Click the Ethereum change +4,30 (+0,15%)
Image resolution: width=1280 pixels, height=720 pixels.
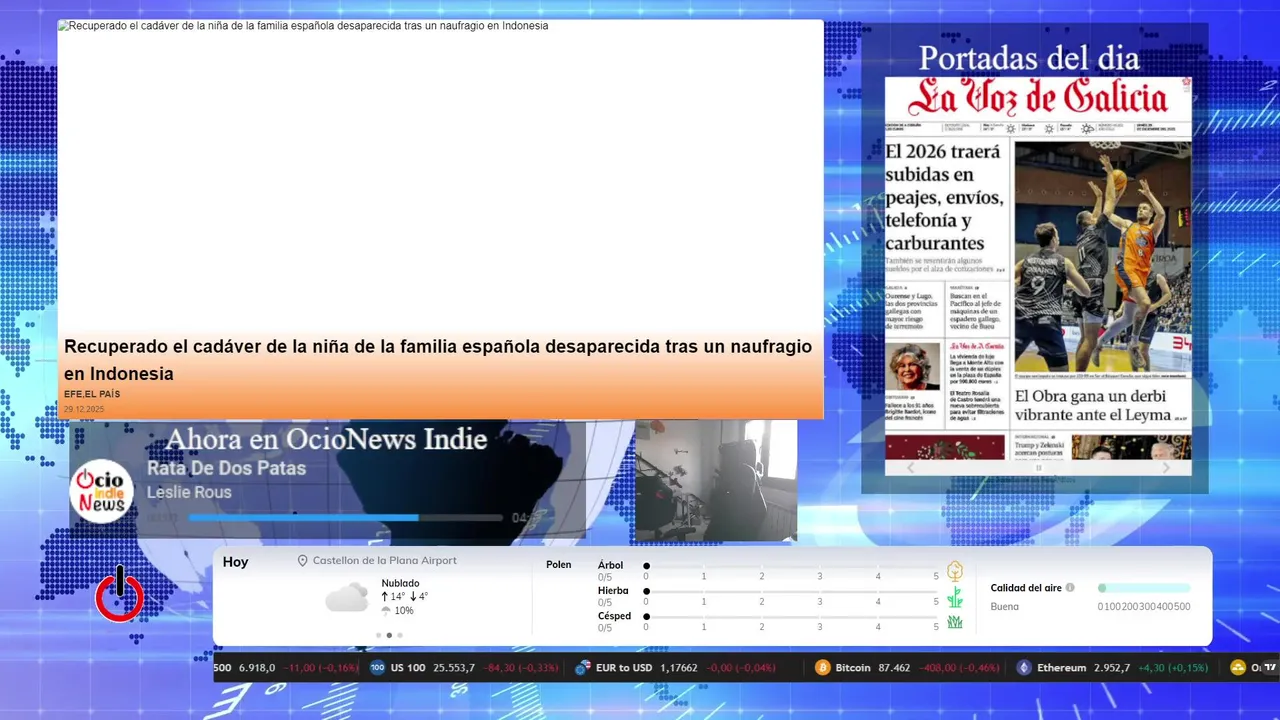pyautogui.click(x=1173, y=668)
